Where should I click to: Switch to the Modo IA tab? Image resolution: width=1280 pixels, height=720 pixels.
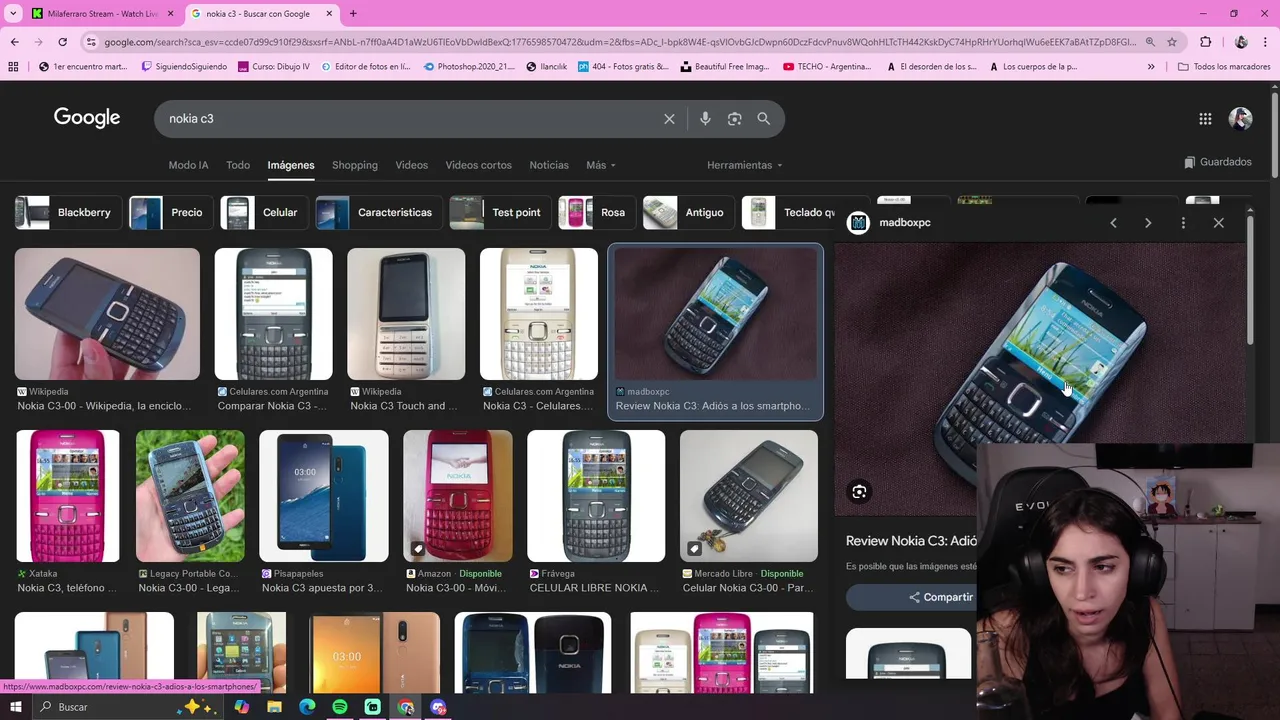[x=188, y=165]
